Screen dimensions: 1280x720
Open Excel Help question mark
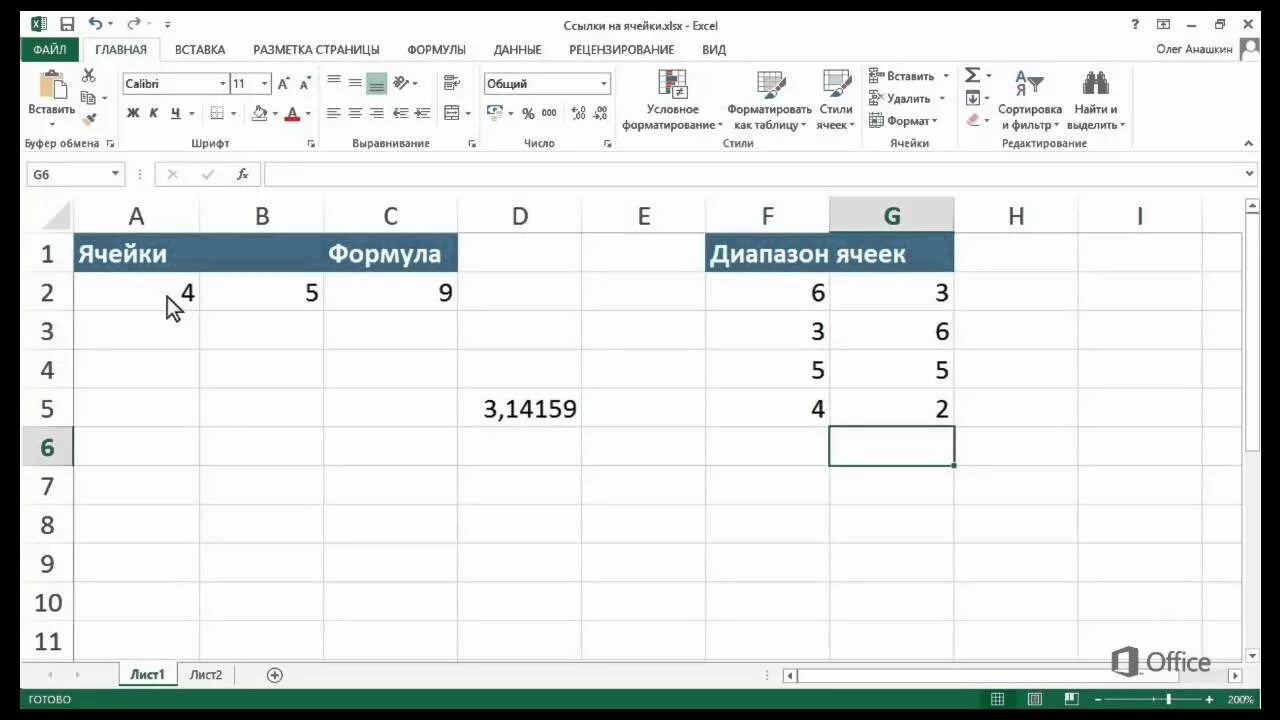(1136, 24)
